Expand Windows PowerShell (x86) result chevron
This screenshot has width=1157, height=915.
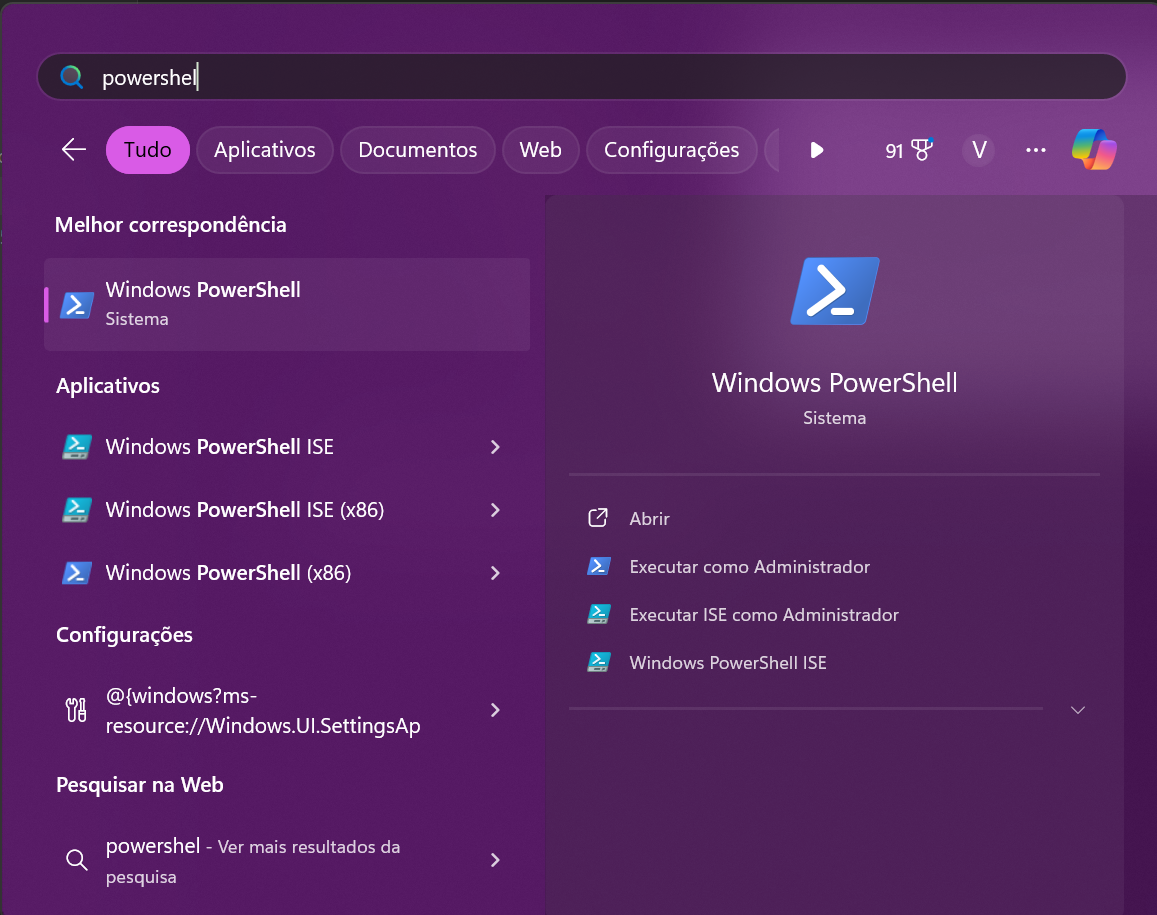[495, 573]
